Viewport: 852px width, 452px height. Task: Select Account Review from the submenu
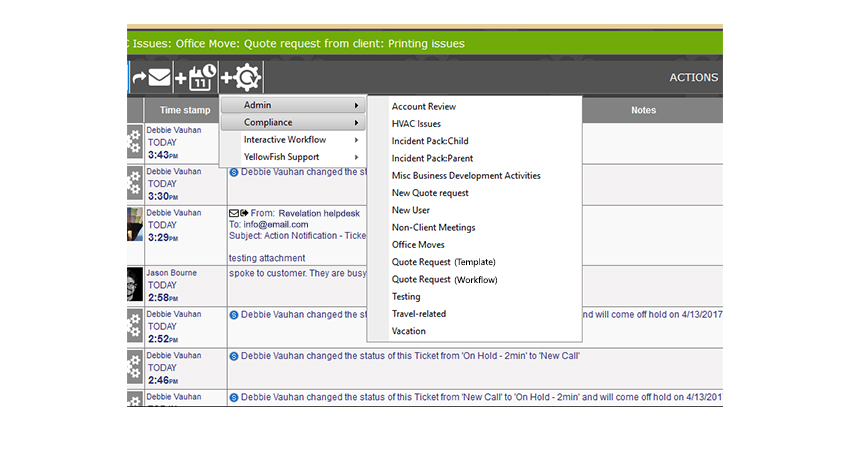424,106
